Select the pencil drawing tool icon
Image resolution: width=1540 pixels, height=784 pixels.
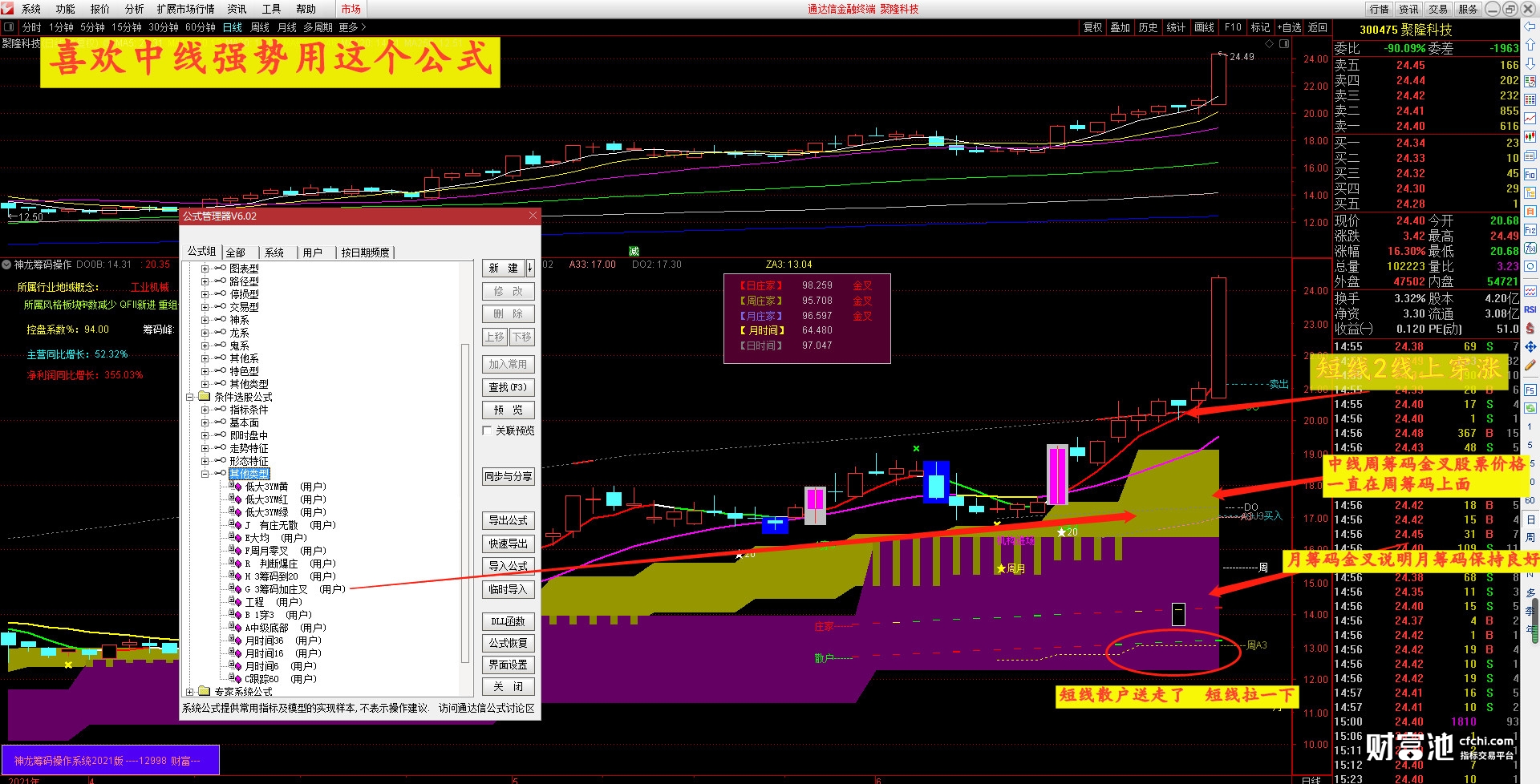pos(1530,366)
